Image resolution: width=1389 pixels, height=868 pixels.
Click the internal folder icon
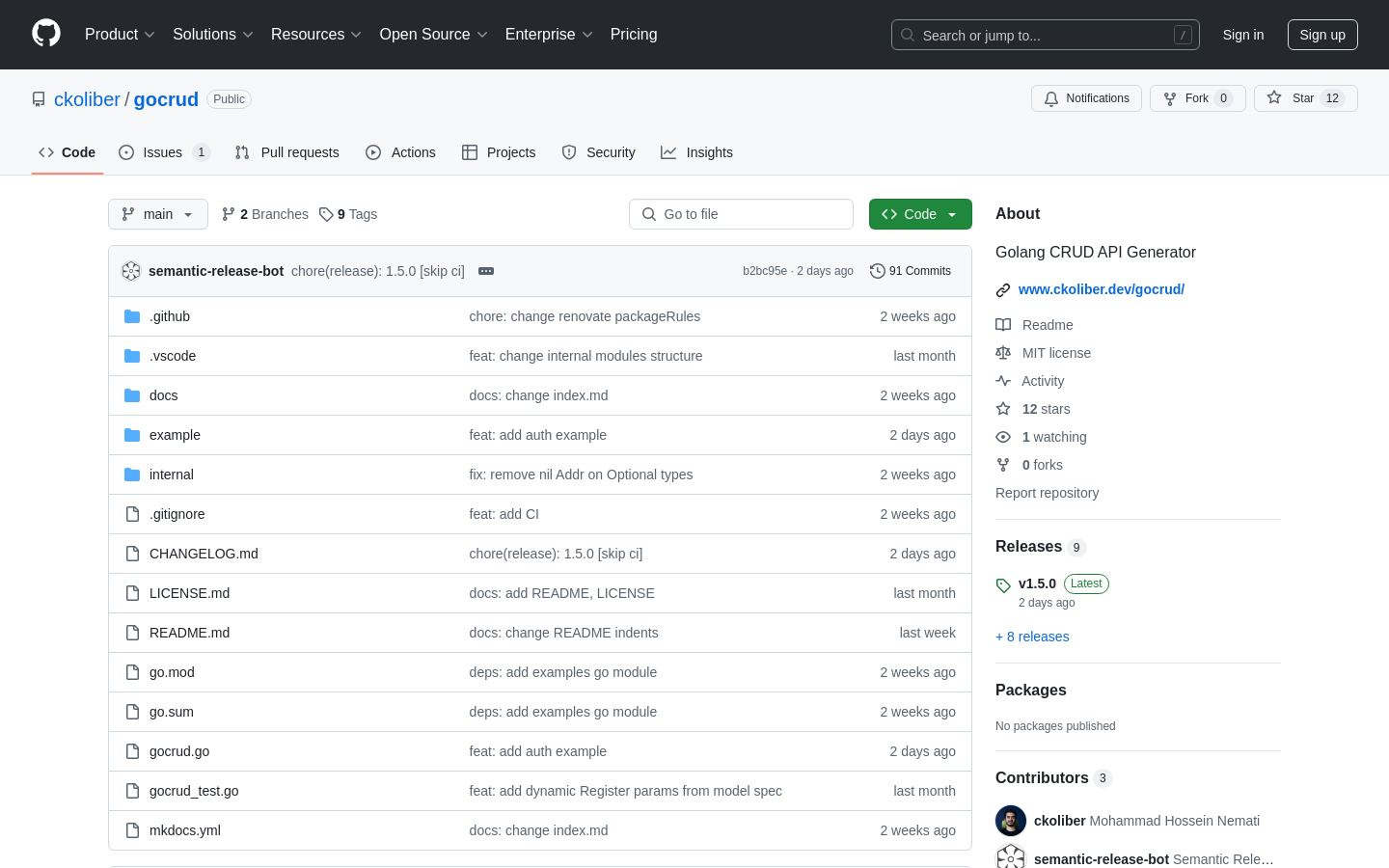pyautogui.click(x=132, y=475)
